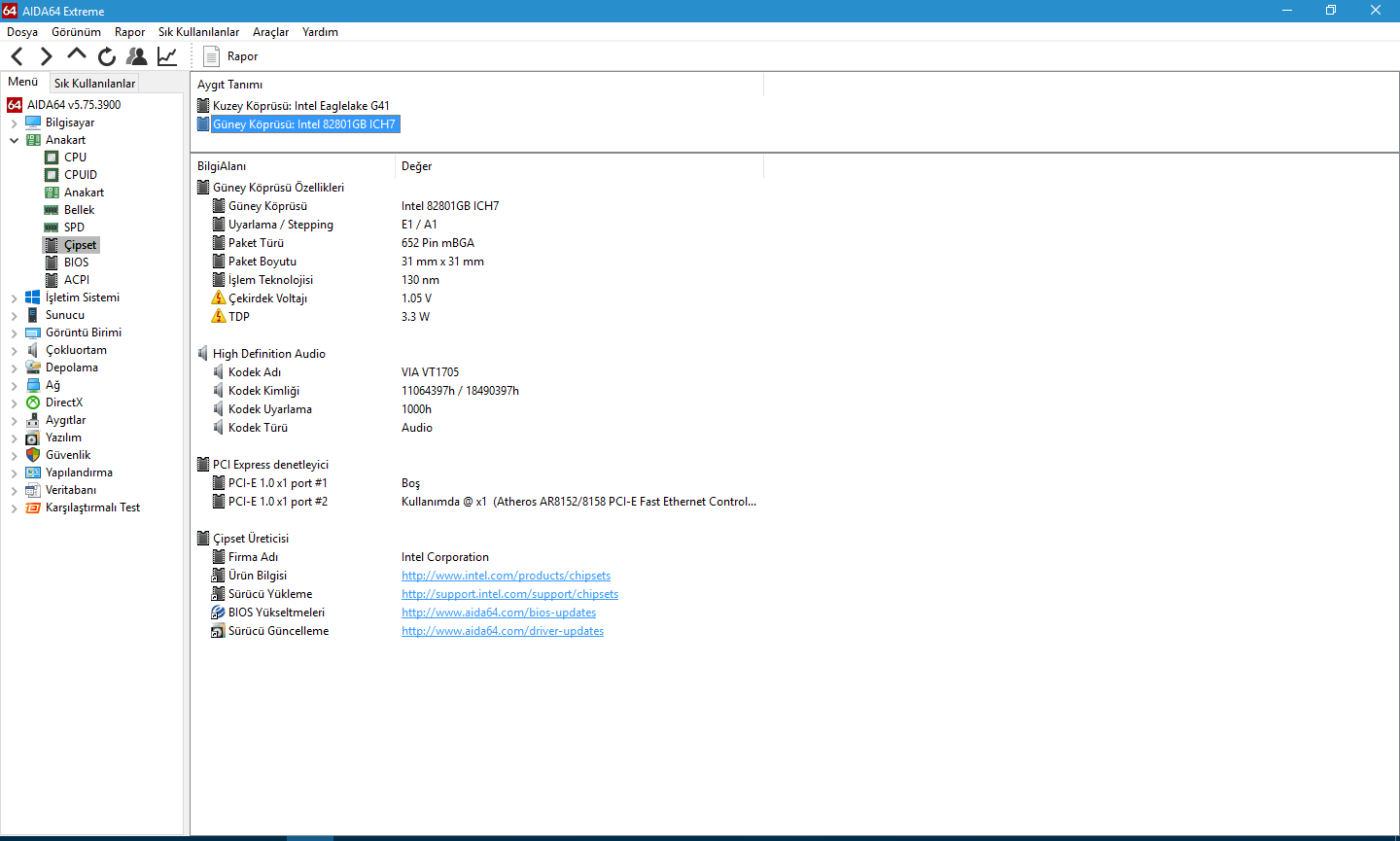Go back with the left arrow toolbar icon

pyautogui.click(x=17, y=56)
